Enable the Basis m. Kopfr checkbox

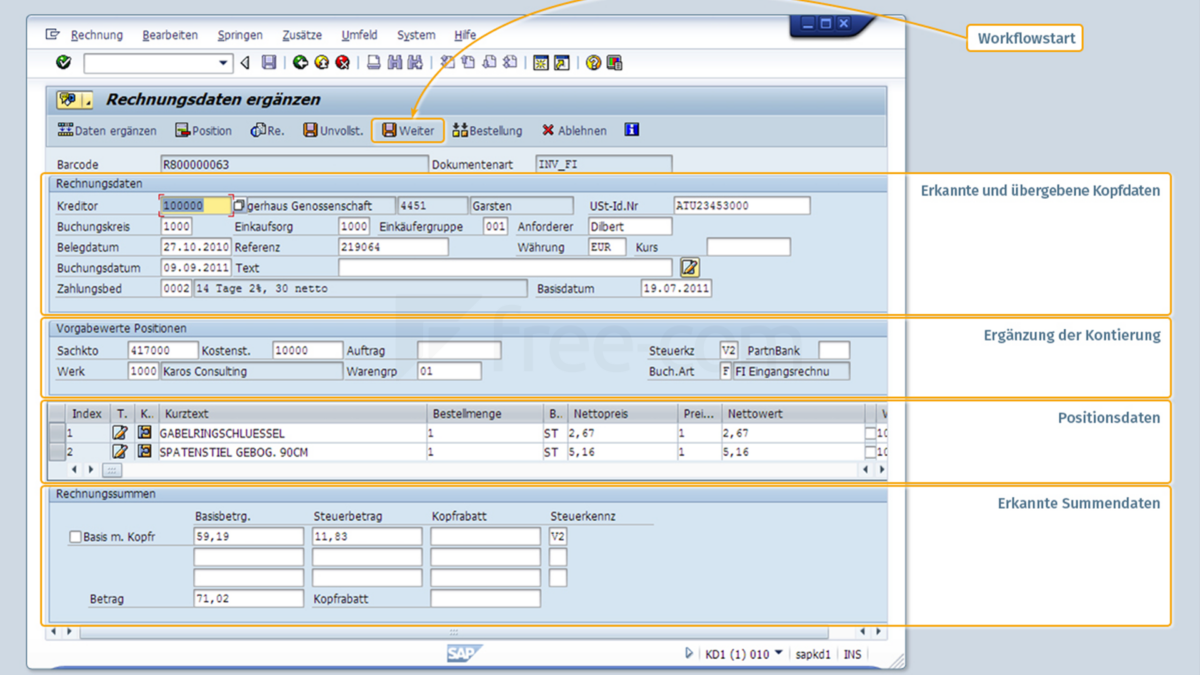pos(75,537)
